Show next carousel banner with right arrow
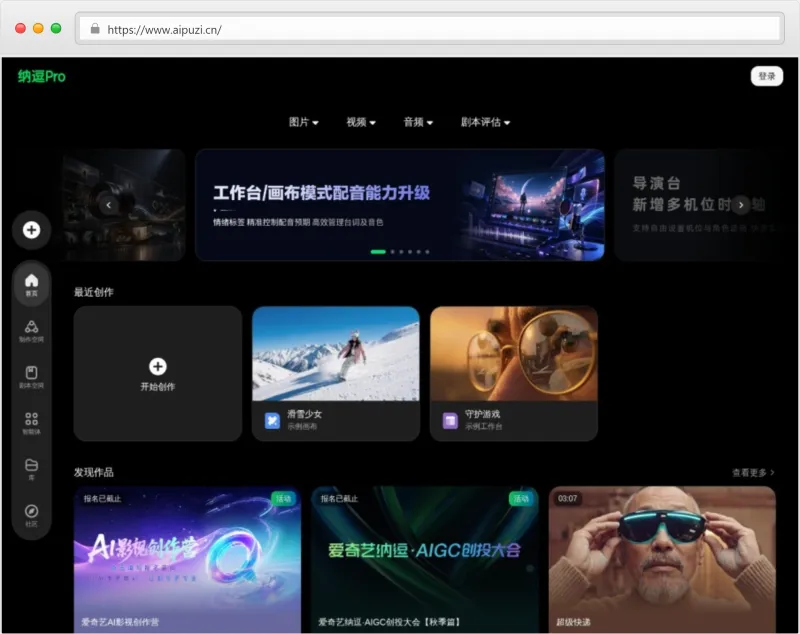800x634 pixels. tap(741, 205)
